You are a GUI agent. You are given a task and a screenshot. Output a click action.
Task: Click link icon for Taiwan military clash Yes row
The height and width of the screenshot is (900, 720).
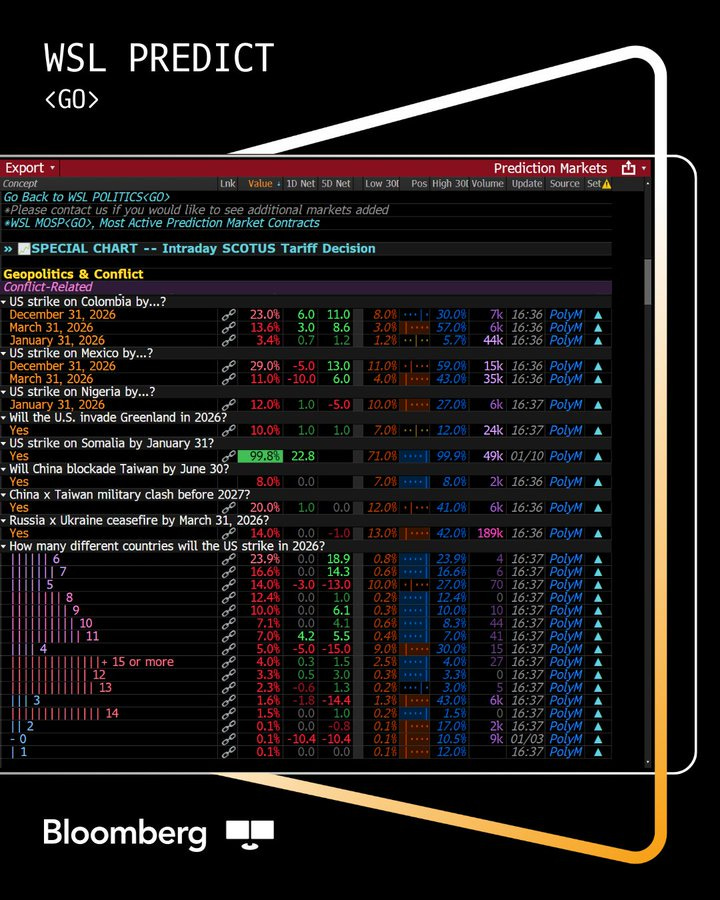(229, 507)
